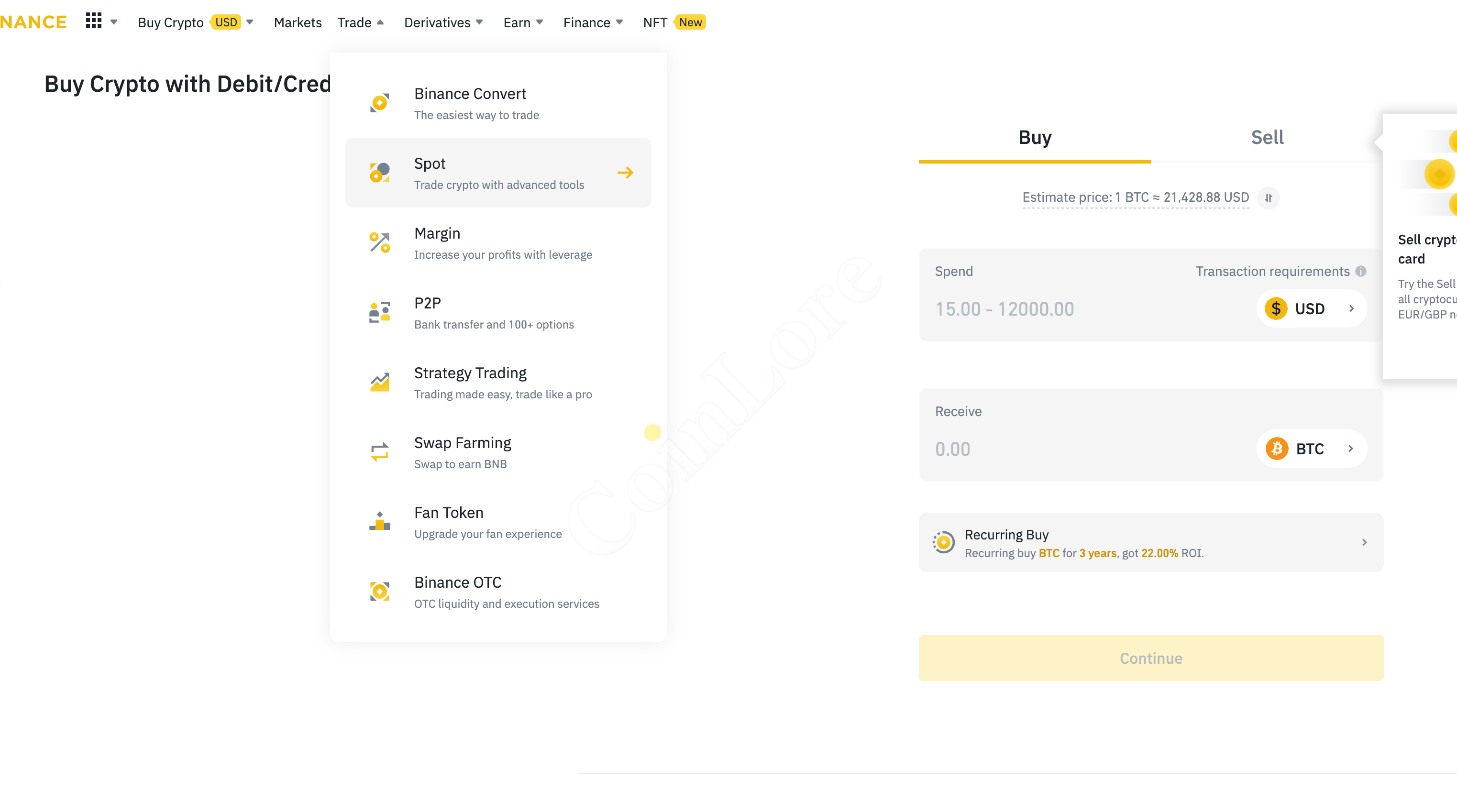Click the Bitcoin logo icon
This screenshot has width=1457, height=812.
coord(1277,449)
